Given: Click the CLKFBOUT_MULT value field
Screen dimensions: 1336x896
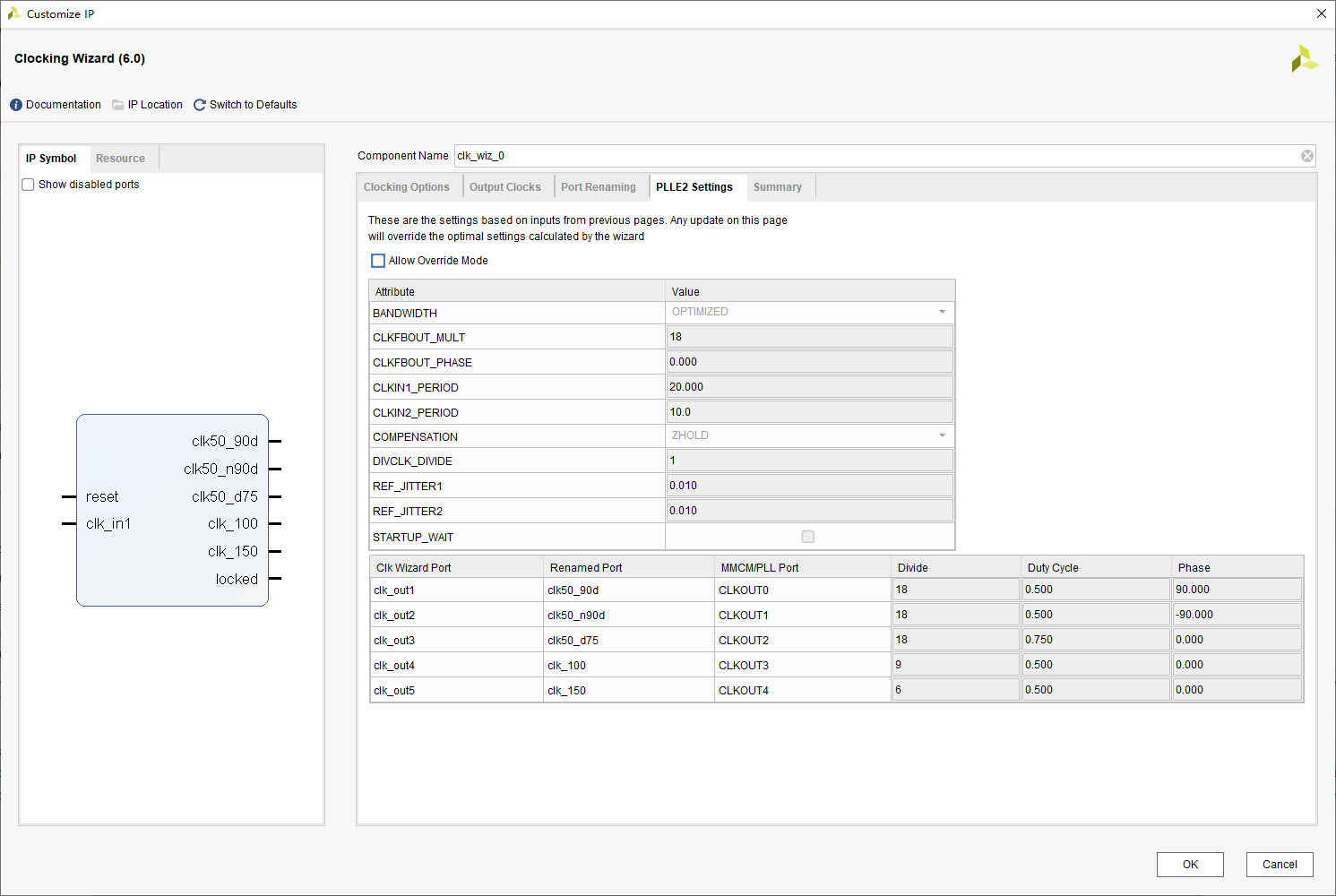Looking at the screenshot, I should (x=809, y=337).
